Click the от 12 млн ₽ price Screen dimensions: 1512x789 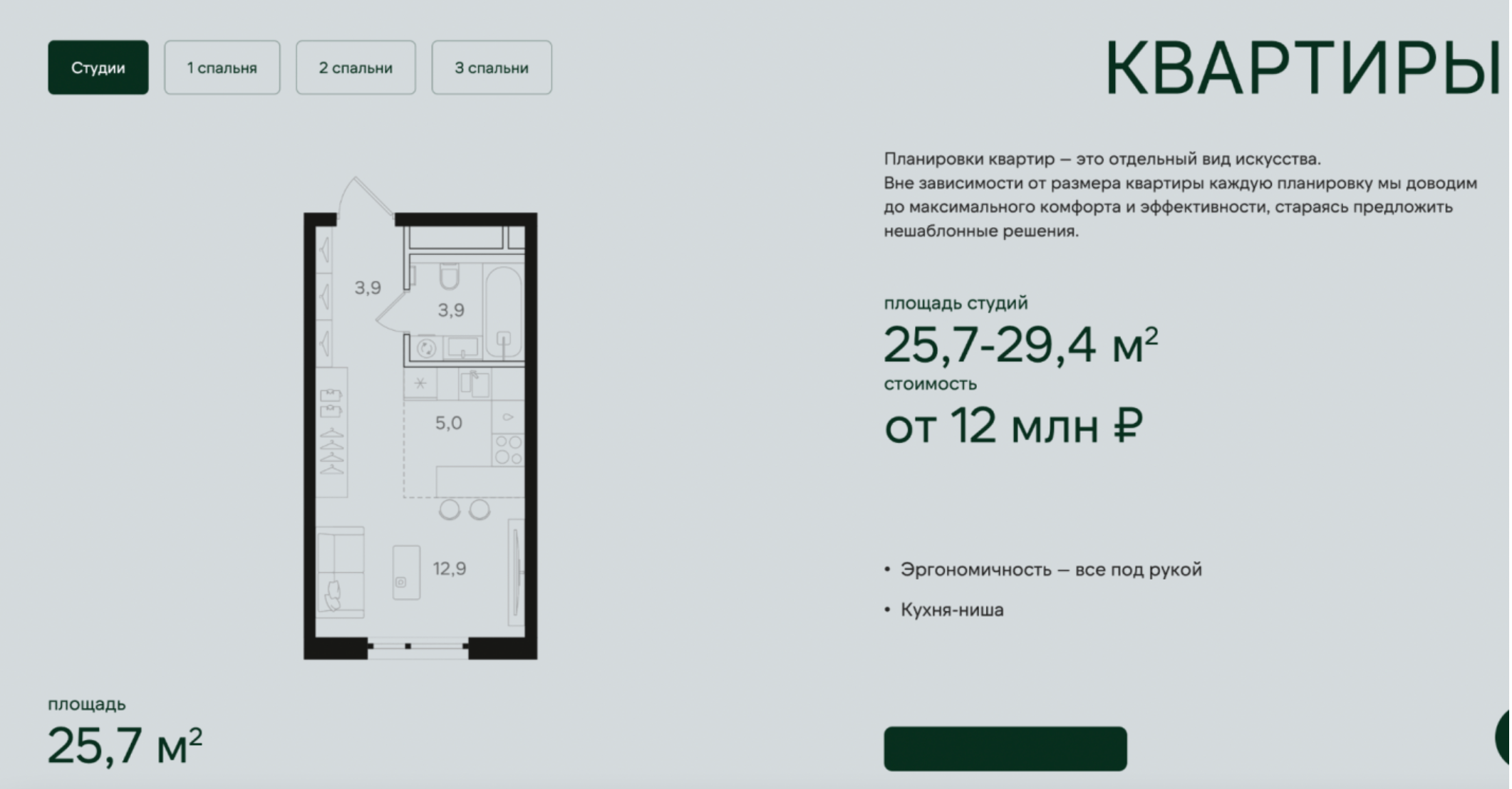click(1014, 426)
